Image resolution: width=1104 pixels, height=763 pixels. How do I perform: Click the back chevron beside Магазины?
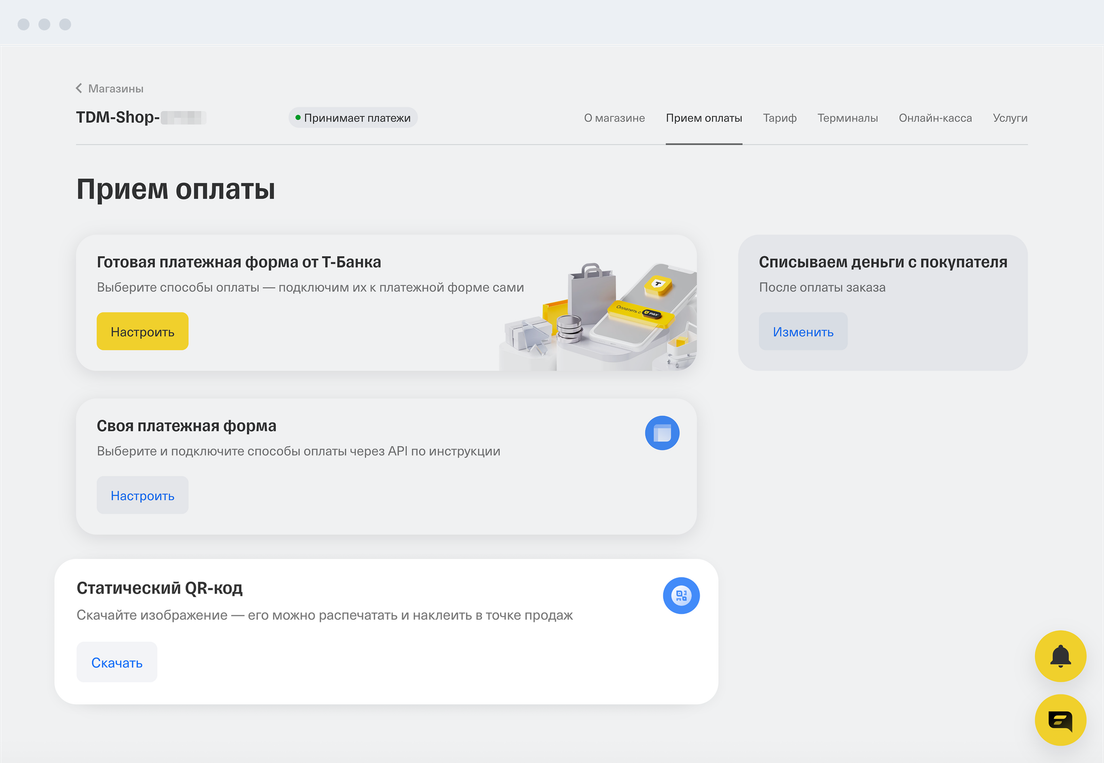[79, 89]
